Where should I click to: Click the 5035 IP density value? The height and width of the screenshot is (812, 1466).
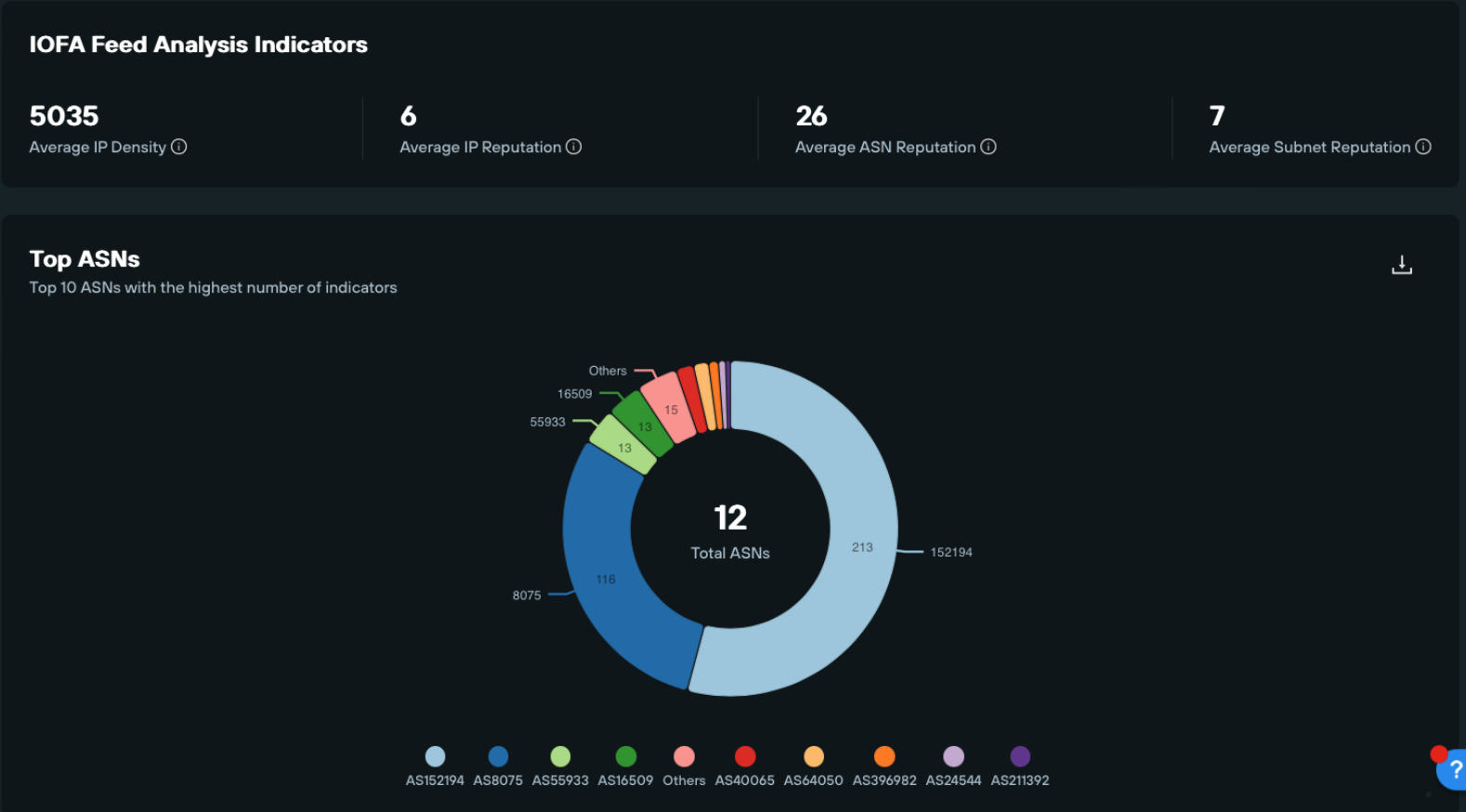(64, 116)
